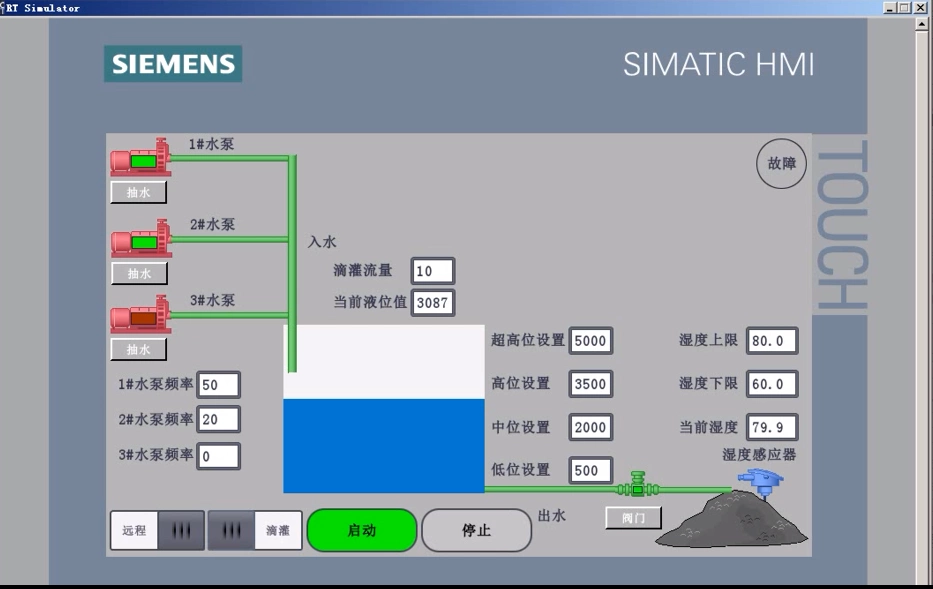Click the 故障 fault indicator circle
Screen dimensions: 933x589
coord(781,163)
